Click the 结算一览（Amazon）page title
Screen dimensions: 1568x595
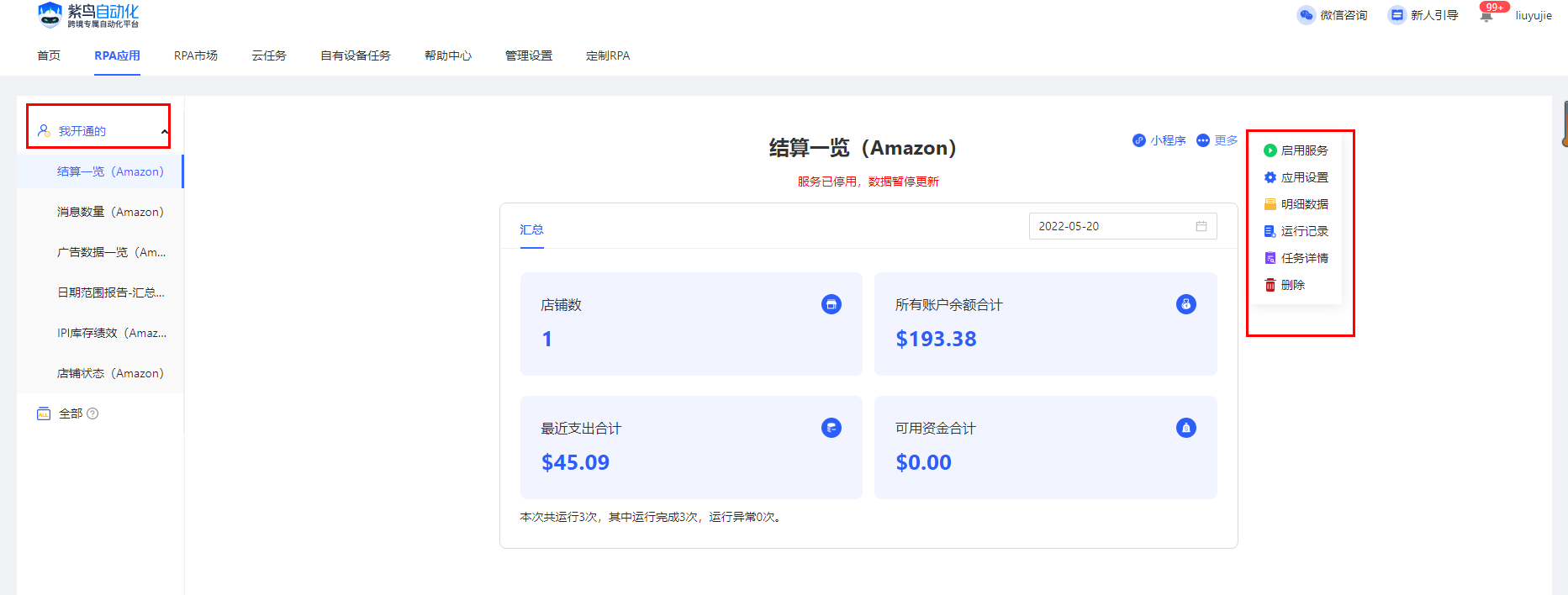863,148
